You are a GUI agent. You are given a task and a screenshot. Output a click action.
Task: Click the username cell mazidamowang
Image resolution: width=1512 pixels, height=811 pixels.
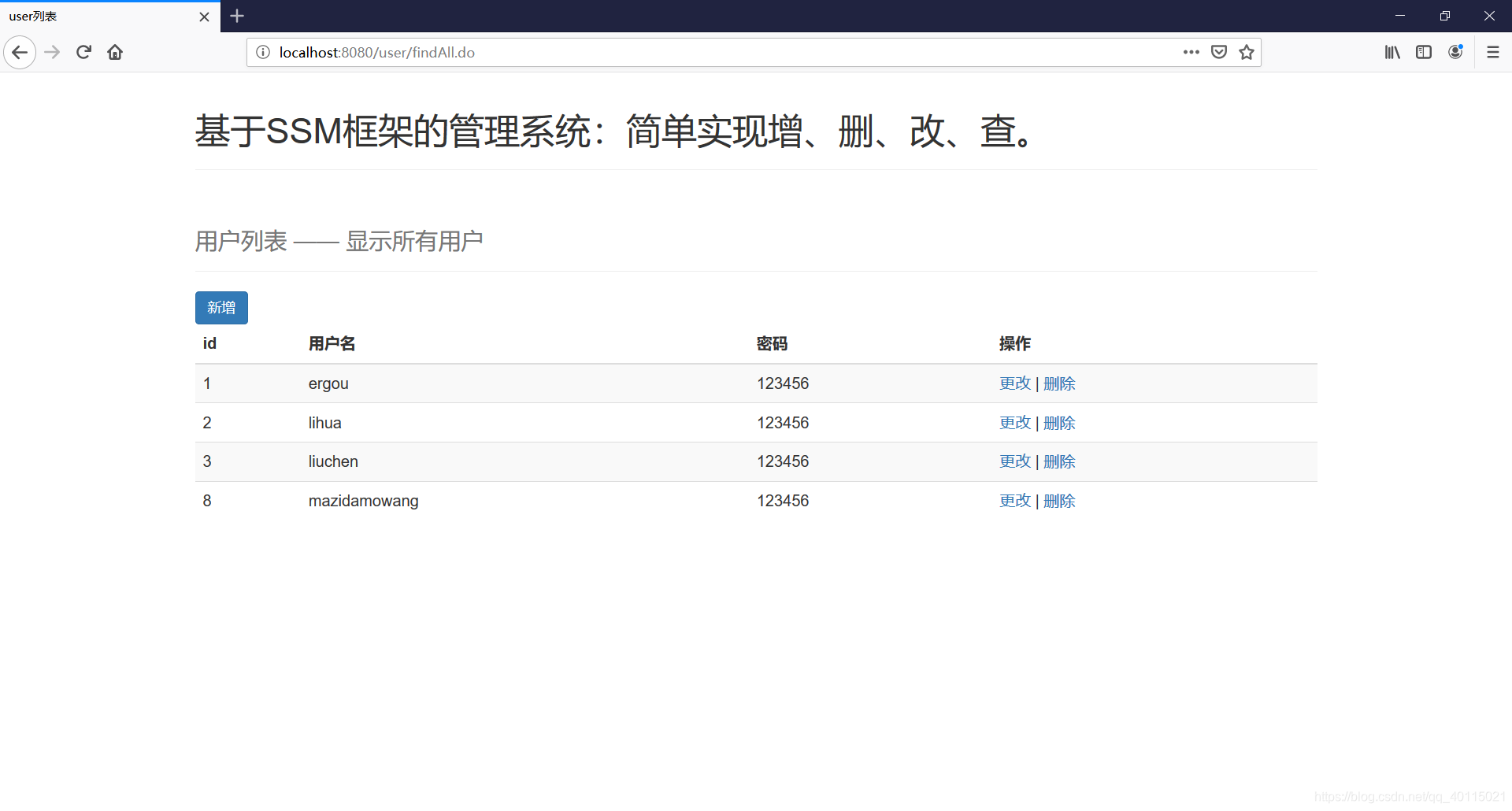(x=363, y=501)
